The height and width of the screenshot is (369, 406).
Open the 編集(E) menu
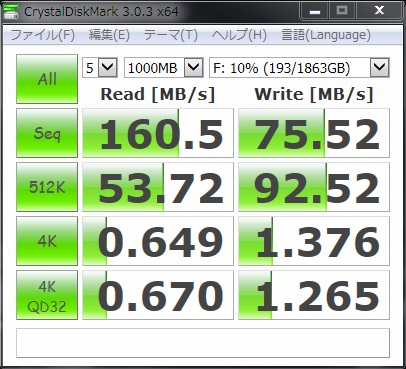click(x=109, y=35)
